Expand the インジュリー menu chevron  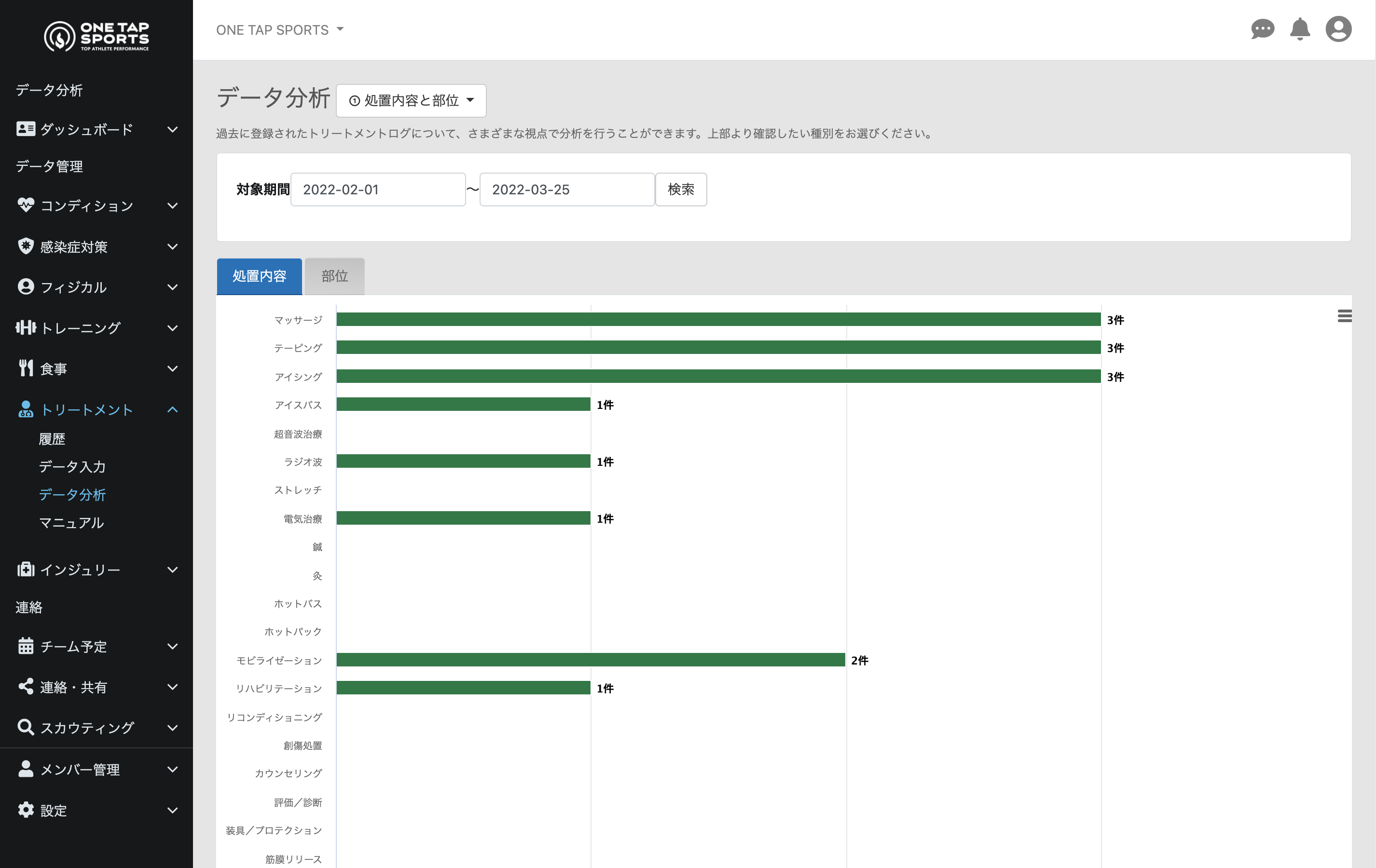173,570
